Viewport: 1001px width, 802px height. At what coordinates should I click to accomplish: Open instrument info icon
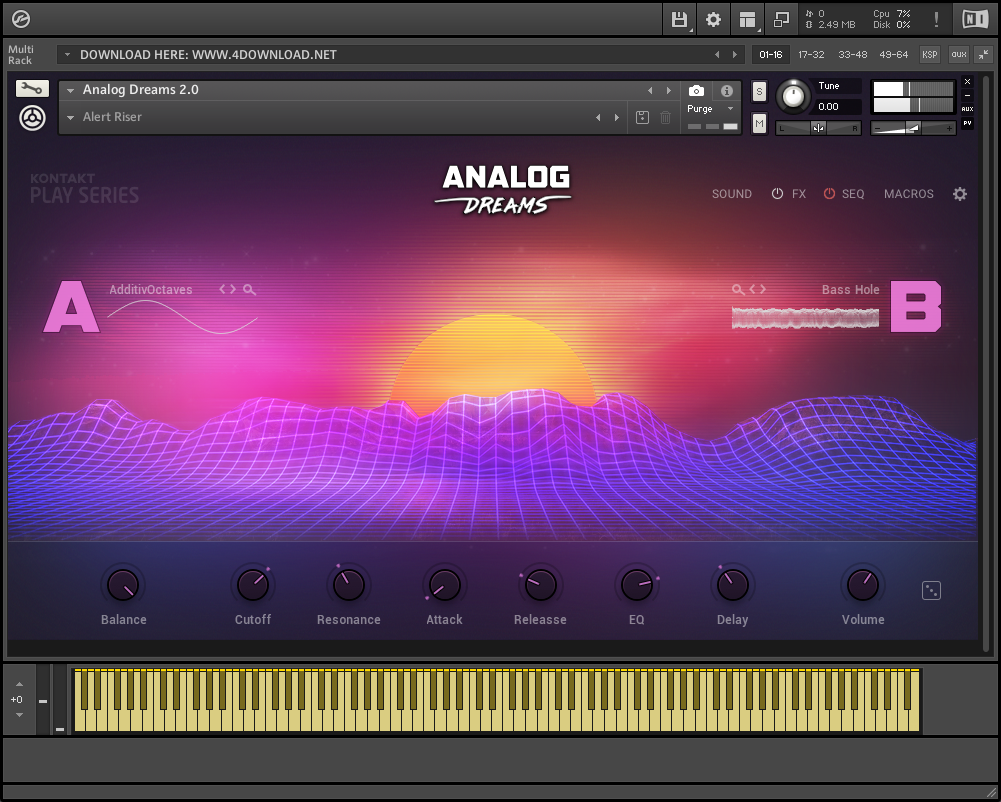[x=726, y=91]
